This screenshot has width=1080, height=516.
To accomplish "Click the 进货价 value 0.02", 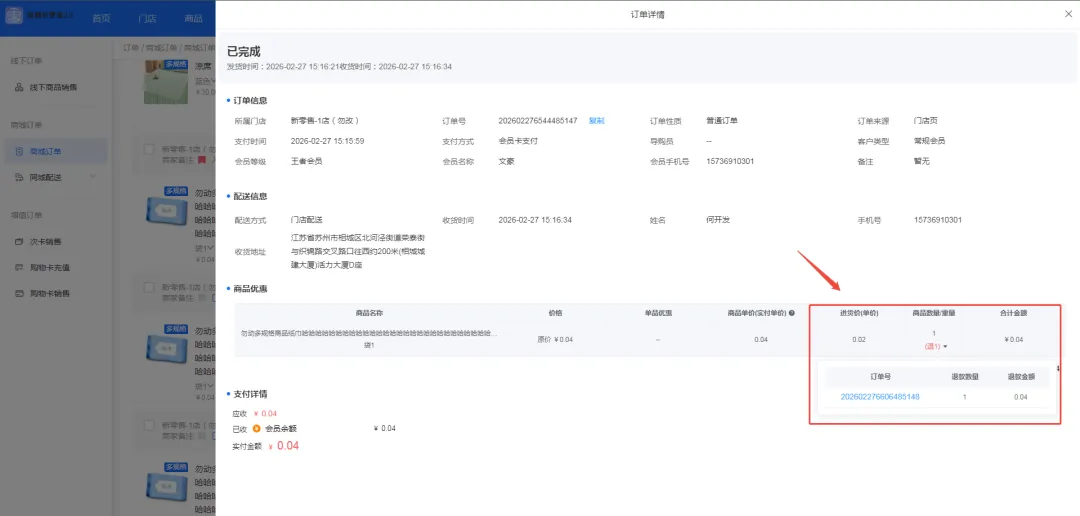I will (858, 340).
